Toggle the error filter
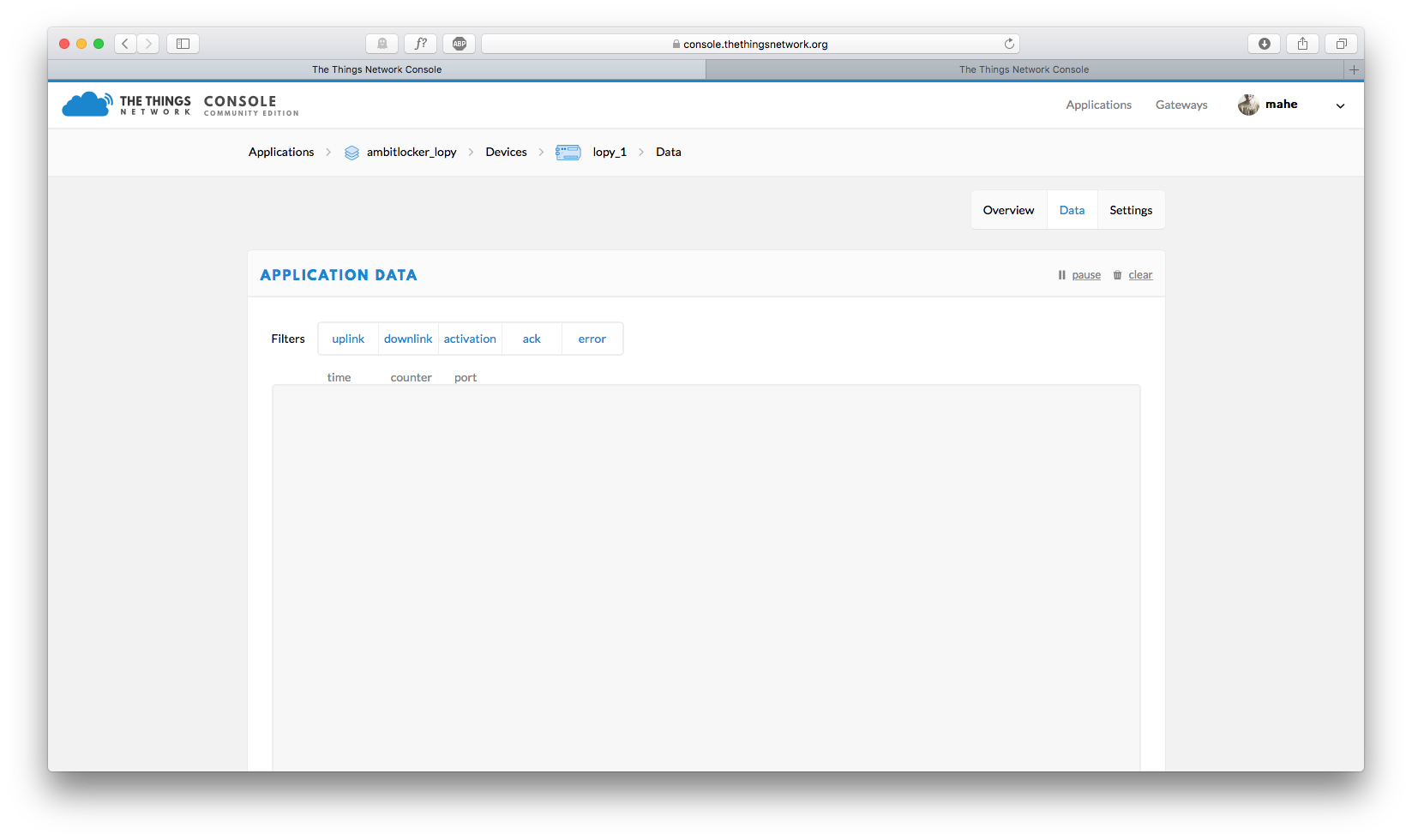This screenshot has width=1412, height=840. [x=592, y=339]
